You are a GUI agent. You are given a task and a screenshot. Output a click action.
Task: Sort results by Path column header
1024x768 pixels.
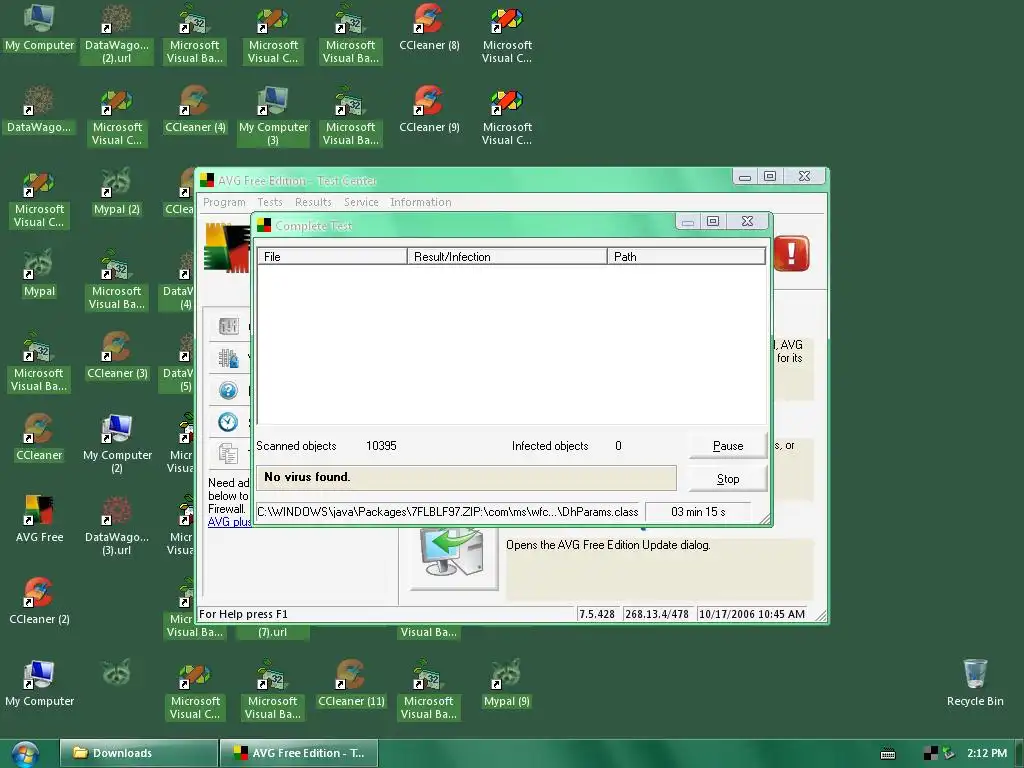coord(686,257)
